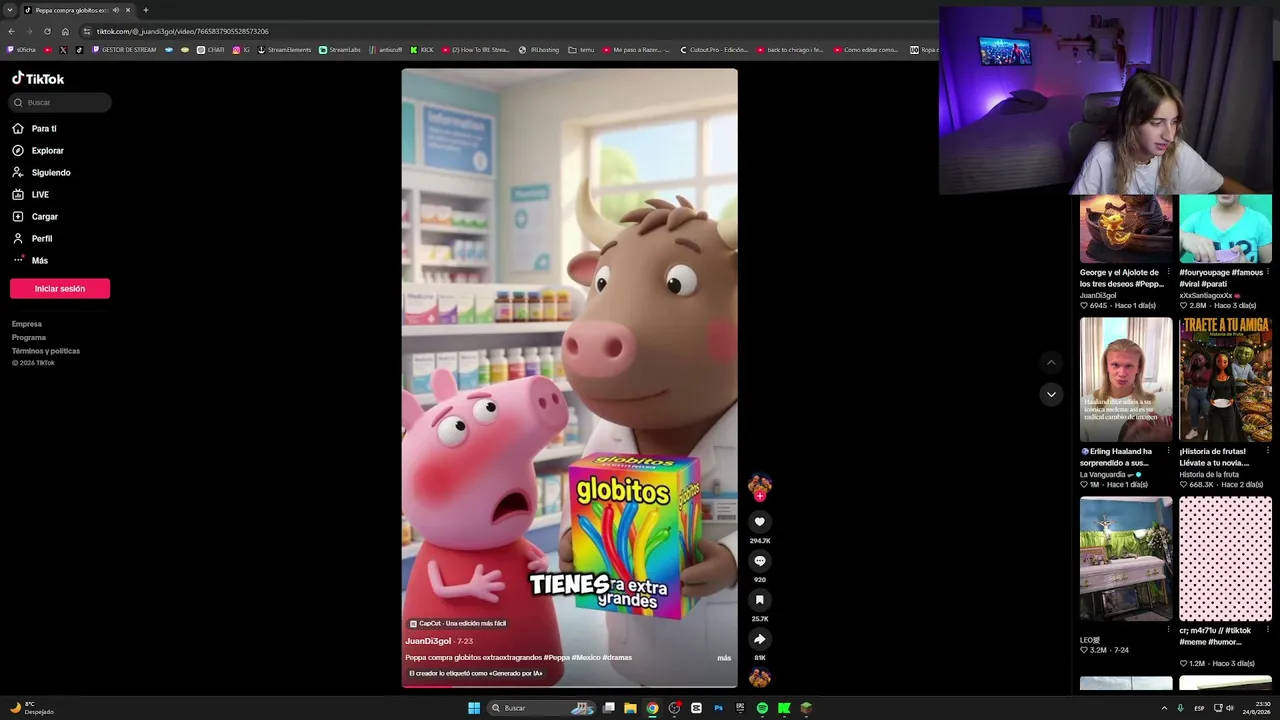Click the browser address bar URL
The height and width of the screenshot is (720, 1280).
(183, 31)
